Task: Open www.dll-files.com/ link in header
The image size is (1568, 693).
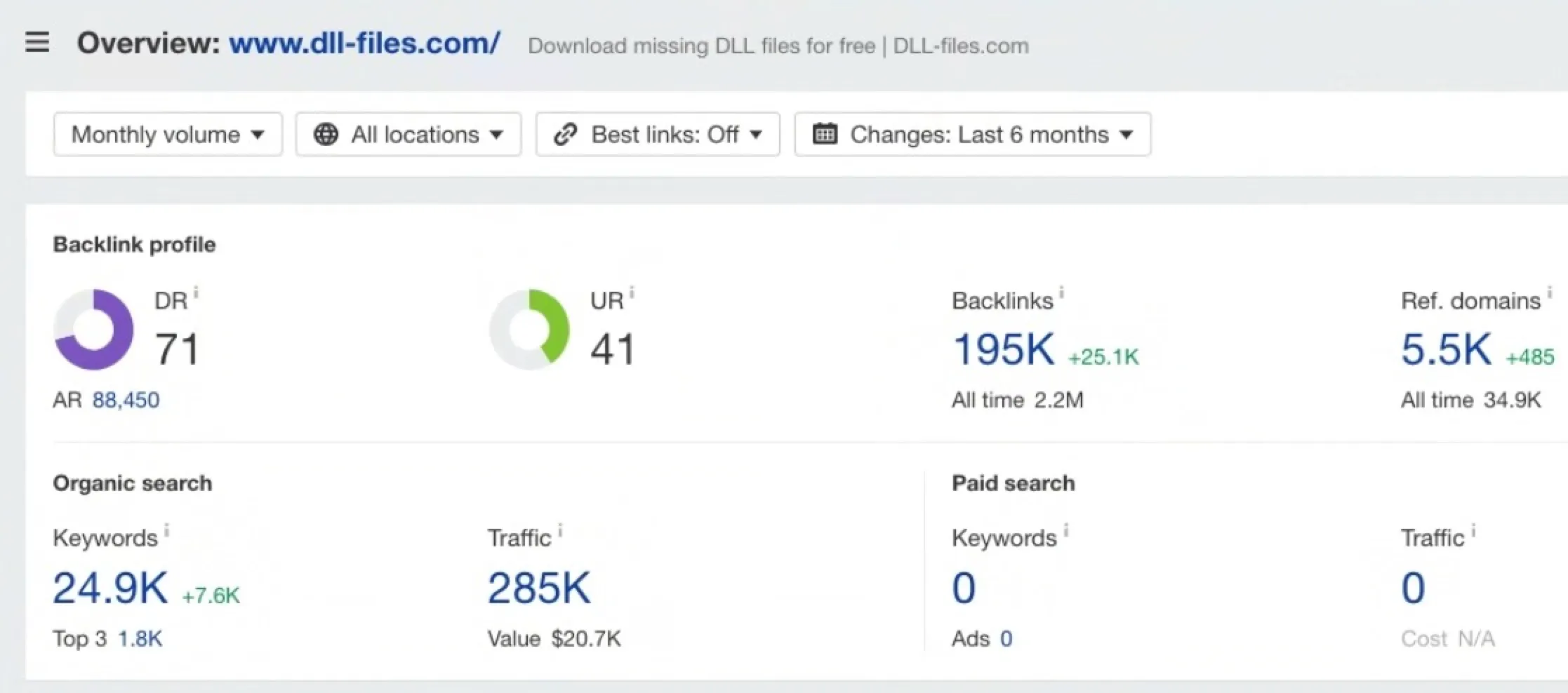Action: (x=365, y=43)
